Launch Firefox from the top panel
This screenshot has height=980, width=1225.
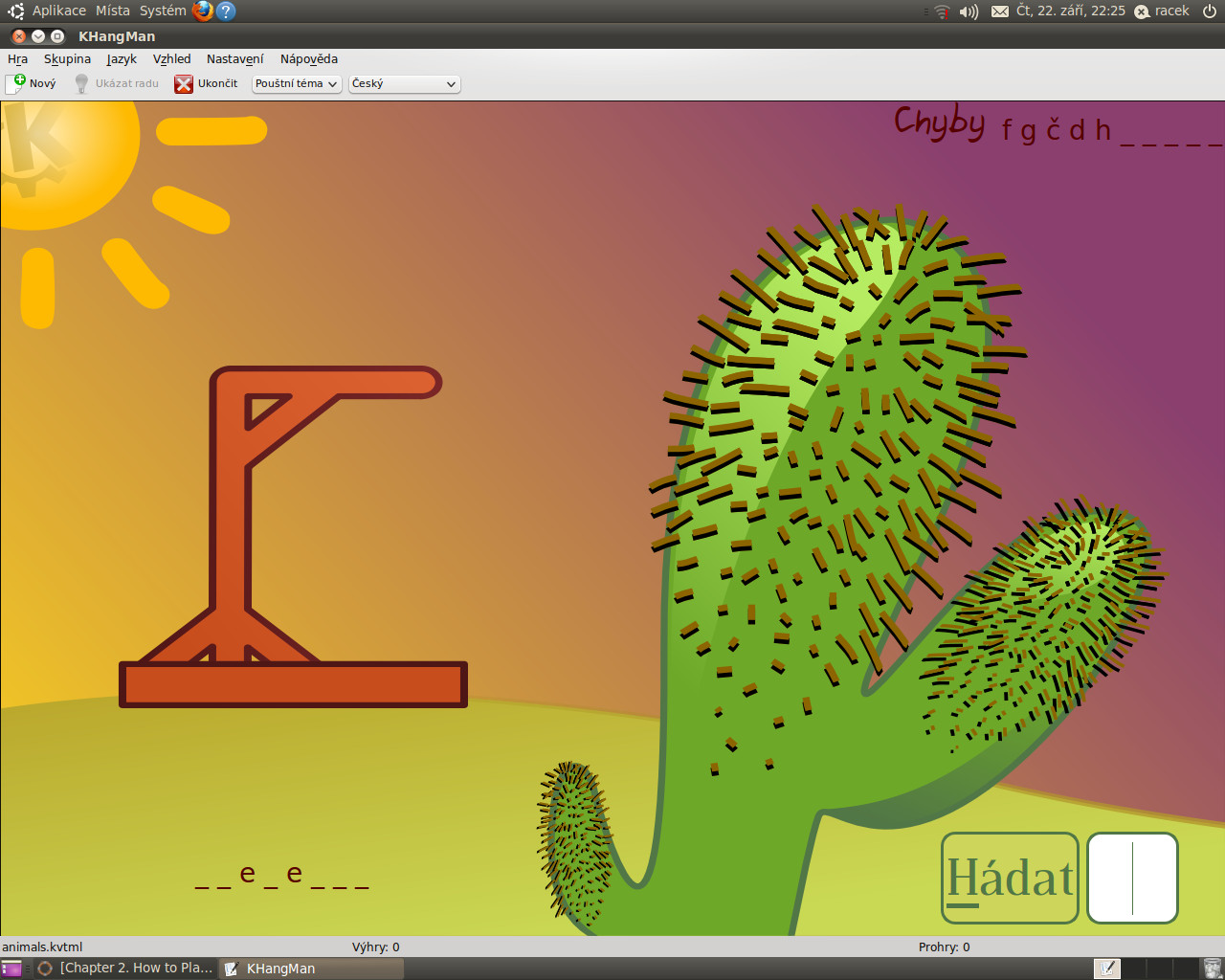[202, 11]
